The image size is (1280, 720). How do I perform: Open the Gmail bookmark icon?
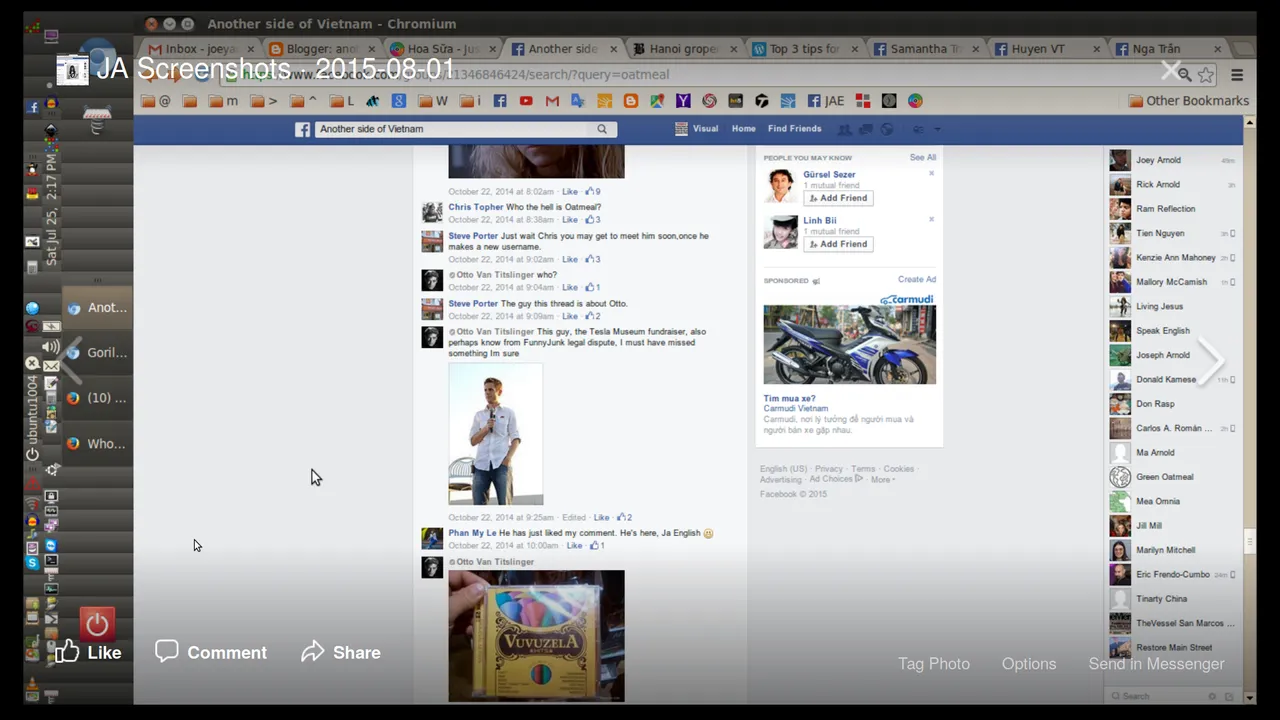click(552, 101)
